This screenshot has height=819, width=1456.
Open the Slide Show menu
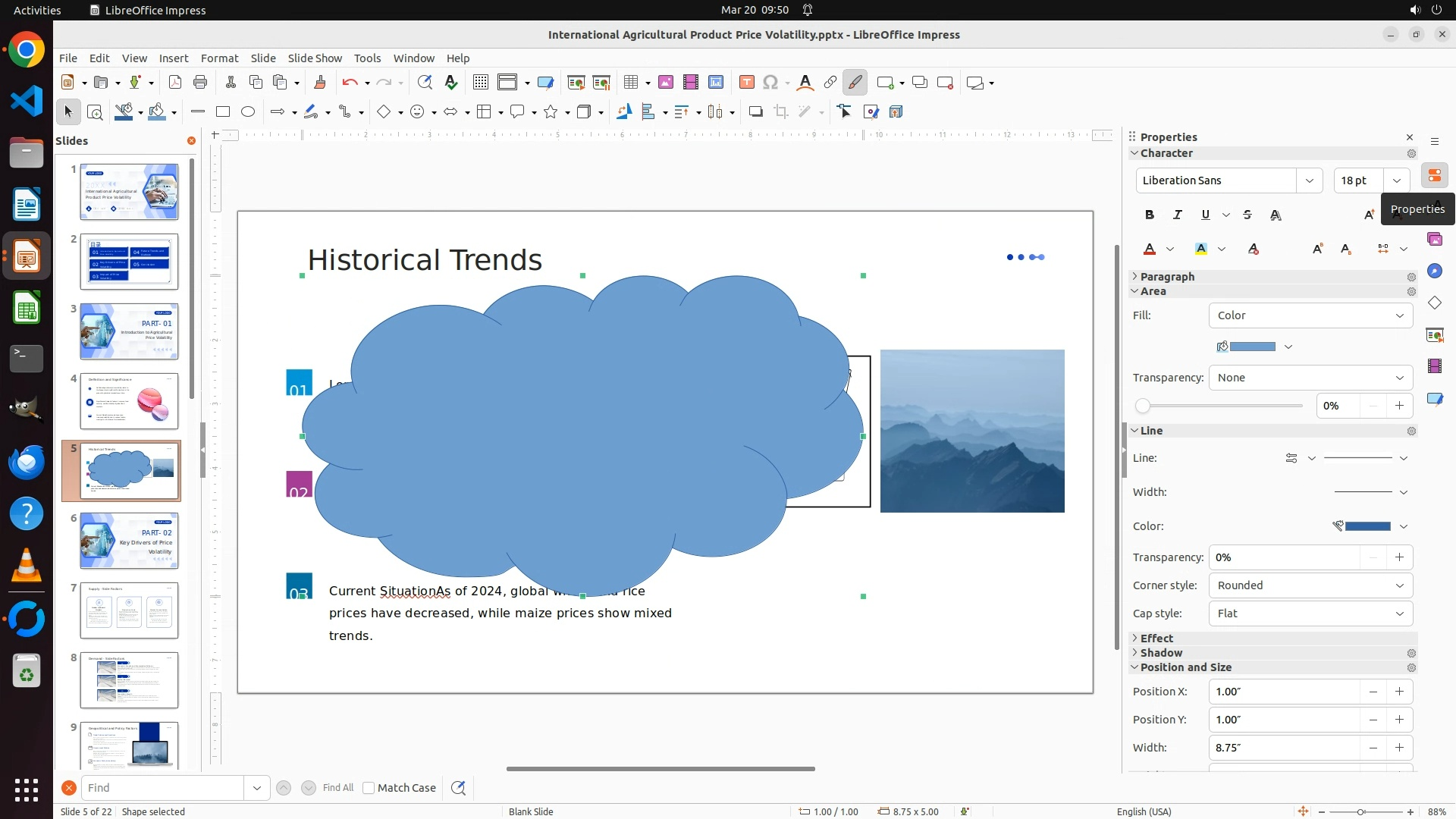315,58
